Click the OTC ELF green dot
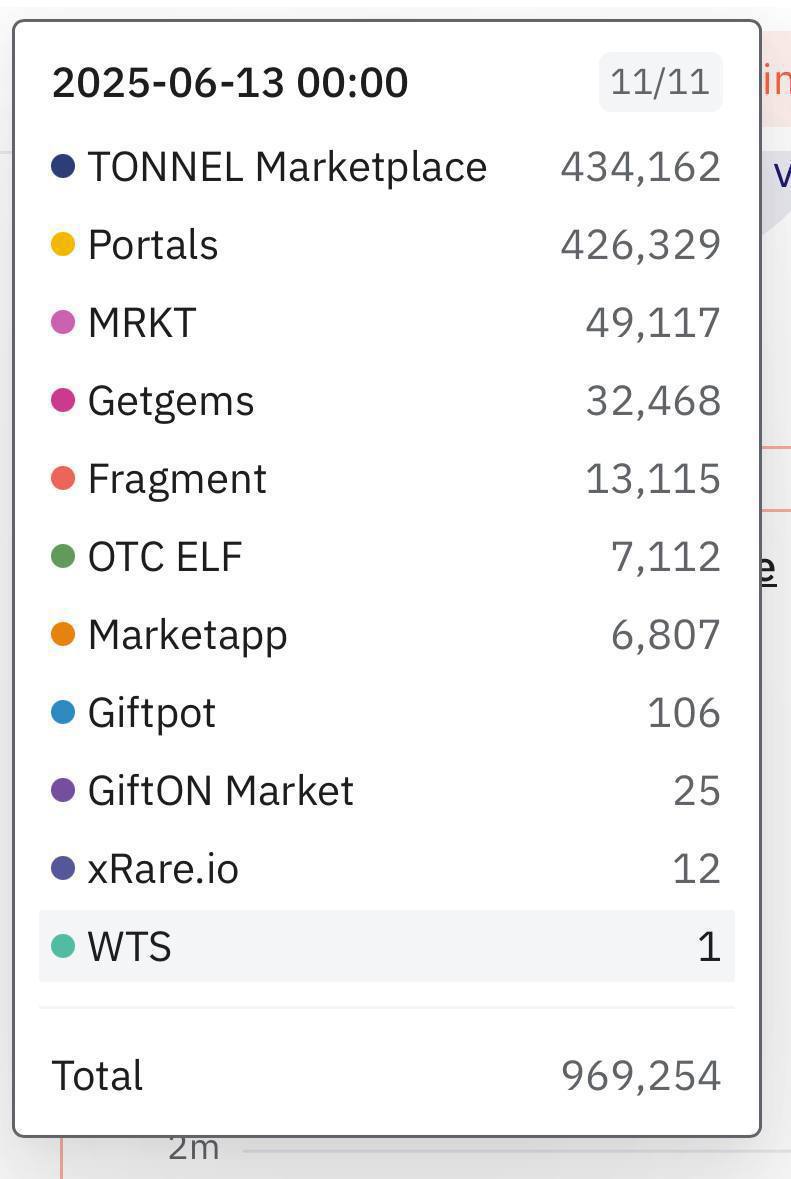 pos(63,557)
